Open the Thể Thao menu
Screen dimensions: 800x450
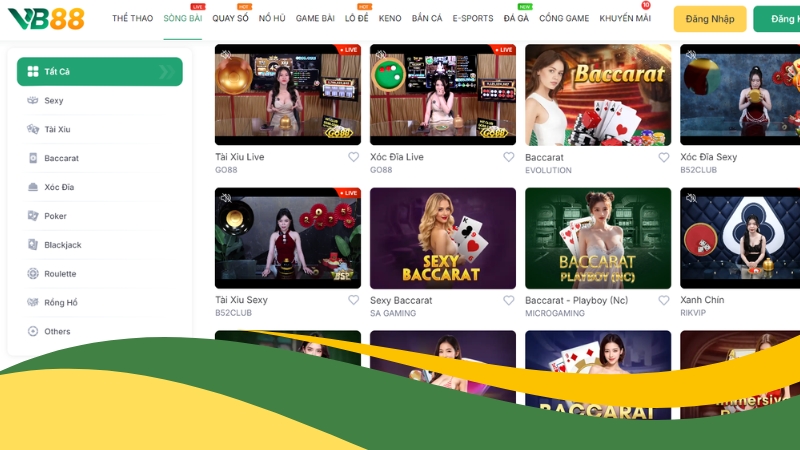coord(132,18)
